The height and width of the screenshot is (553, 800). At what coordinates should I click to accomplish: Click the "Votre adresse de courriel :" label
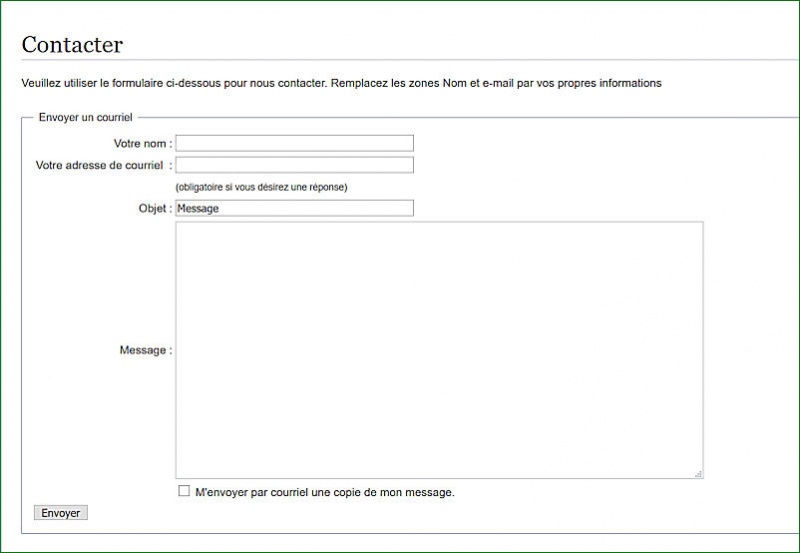(x=103, y=165)
